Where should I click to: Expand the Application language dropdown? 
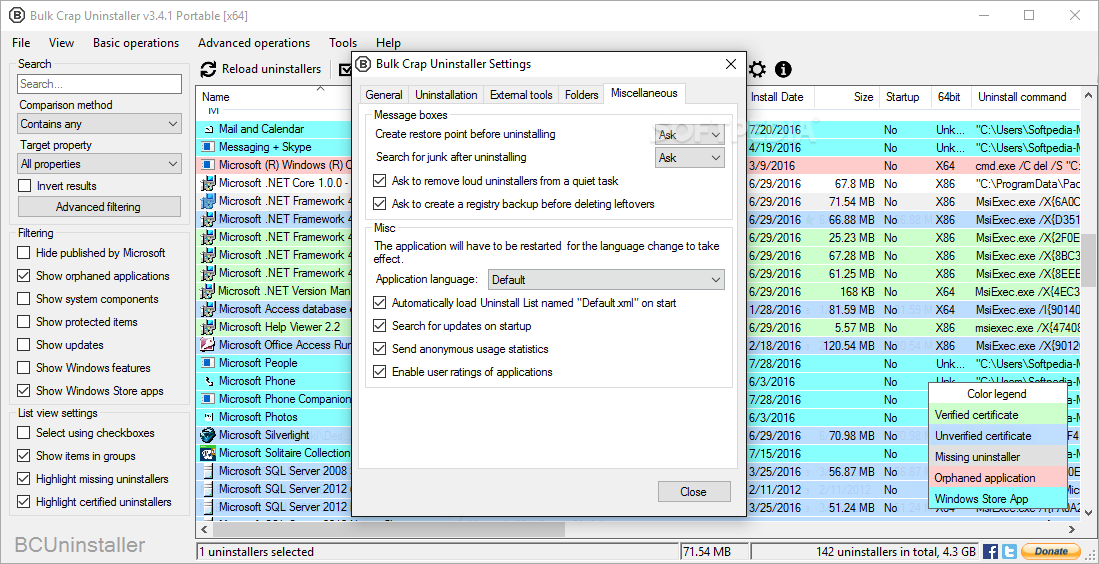606,280
